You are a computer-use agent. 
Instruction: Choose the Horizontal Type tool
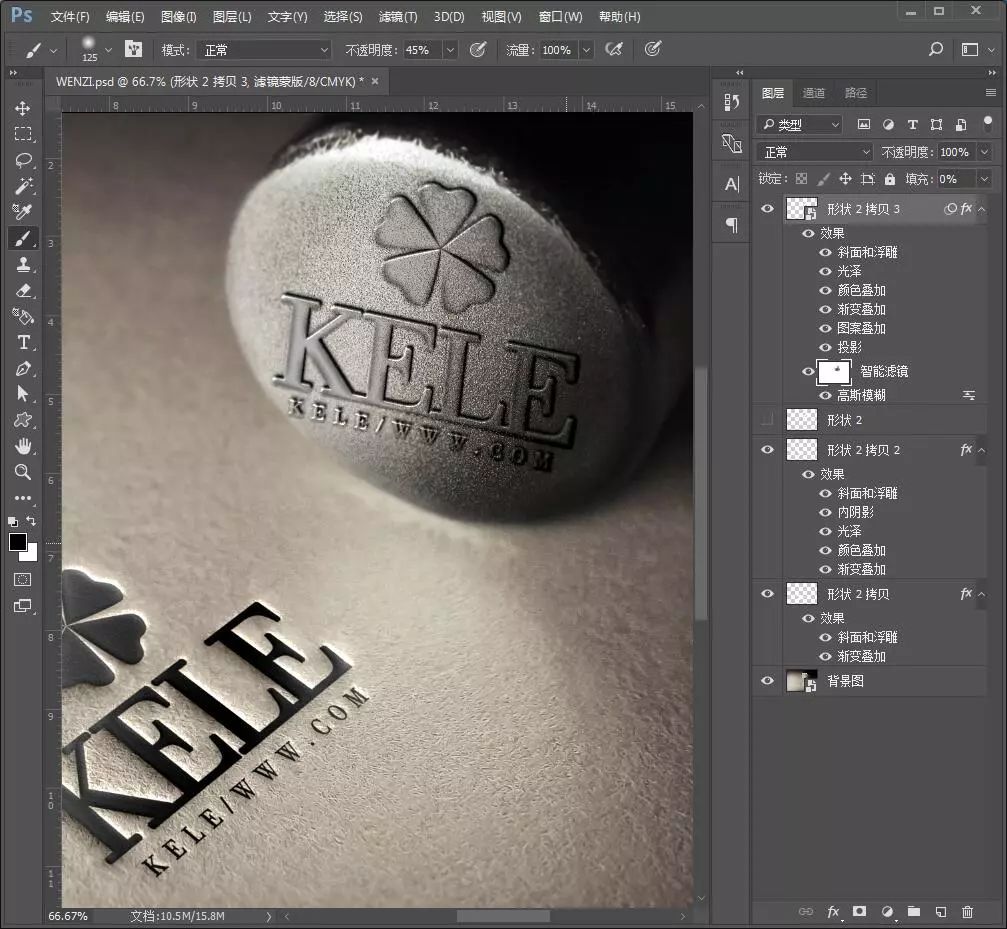click(22, 342)
